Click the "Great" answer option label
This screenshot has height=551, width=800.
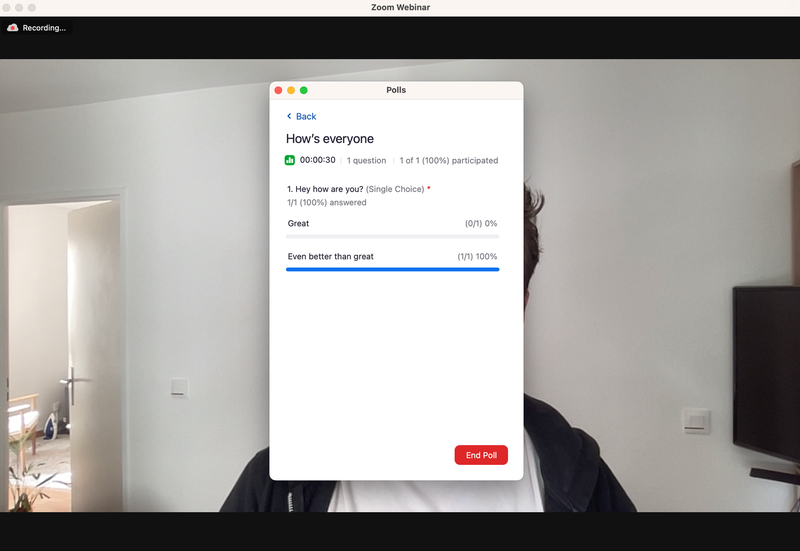point(298,223)
